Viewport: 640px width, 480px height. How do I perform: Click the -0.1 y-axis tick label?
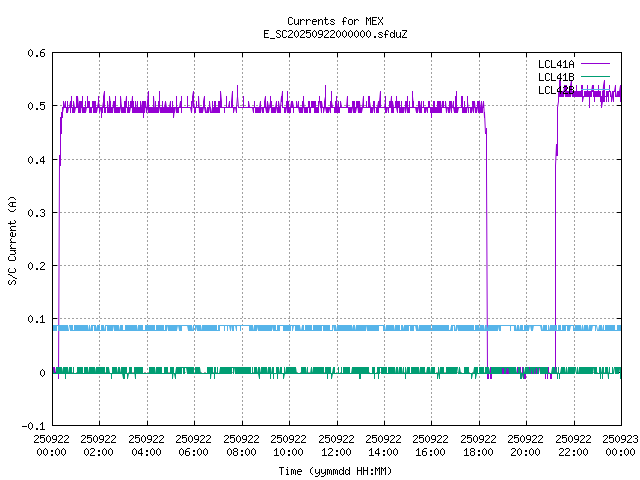[31, 426]
